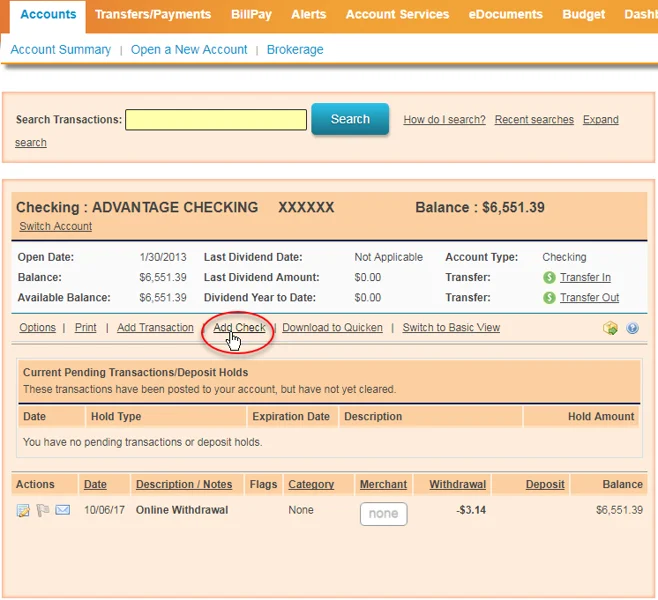Image resolution: width=658 pixels, height=600 pixels.
Task: Click the blue Search button
Action: 350,119
